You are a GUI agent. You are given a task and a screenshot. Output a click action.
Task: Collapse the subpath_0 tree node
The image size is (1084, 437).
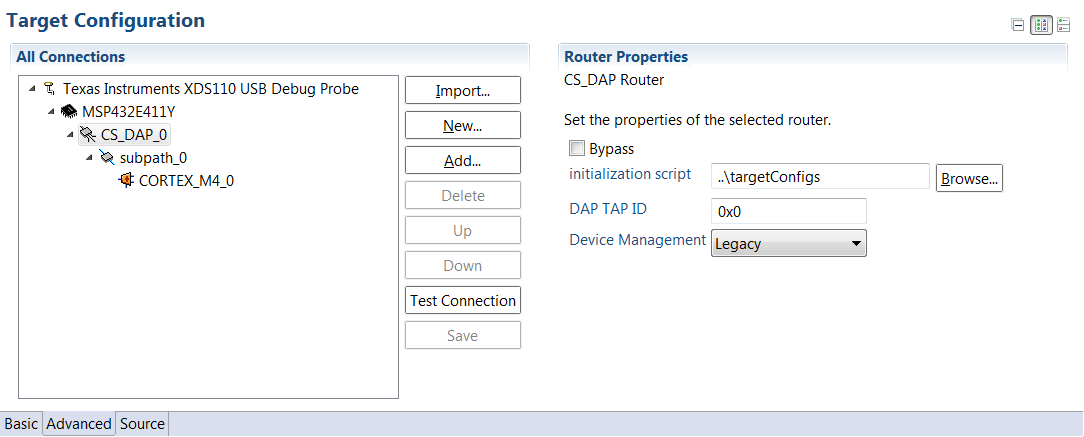click(x=89, y=158)
